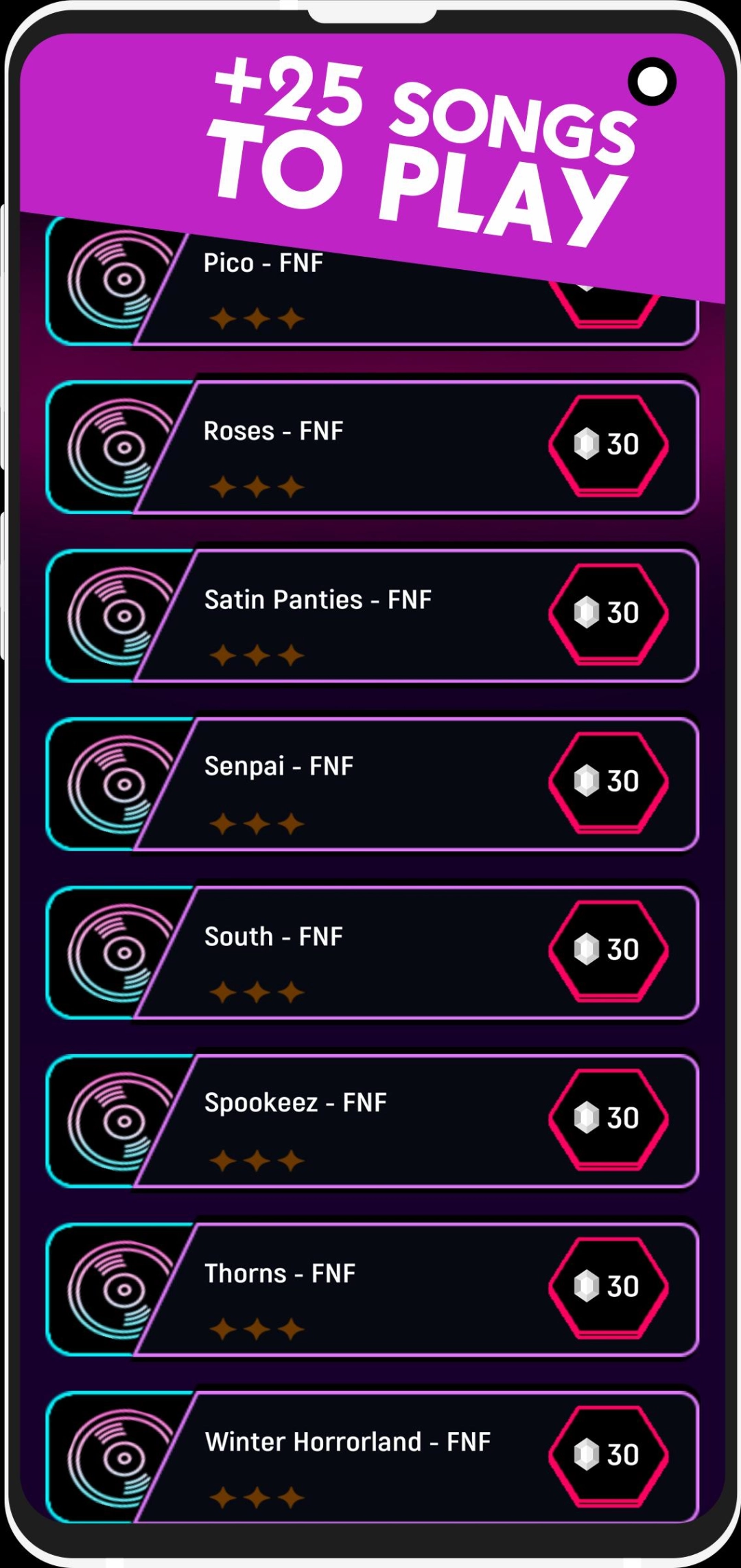Buy Winter Horrorland for 30 gems
Screen dimensions: 741x1568
(x=608, y=1455)
